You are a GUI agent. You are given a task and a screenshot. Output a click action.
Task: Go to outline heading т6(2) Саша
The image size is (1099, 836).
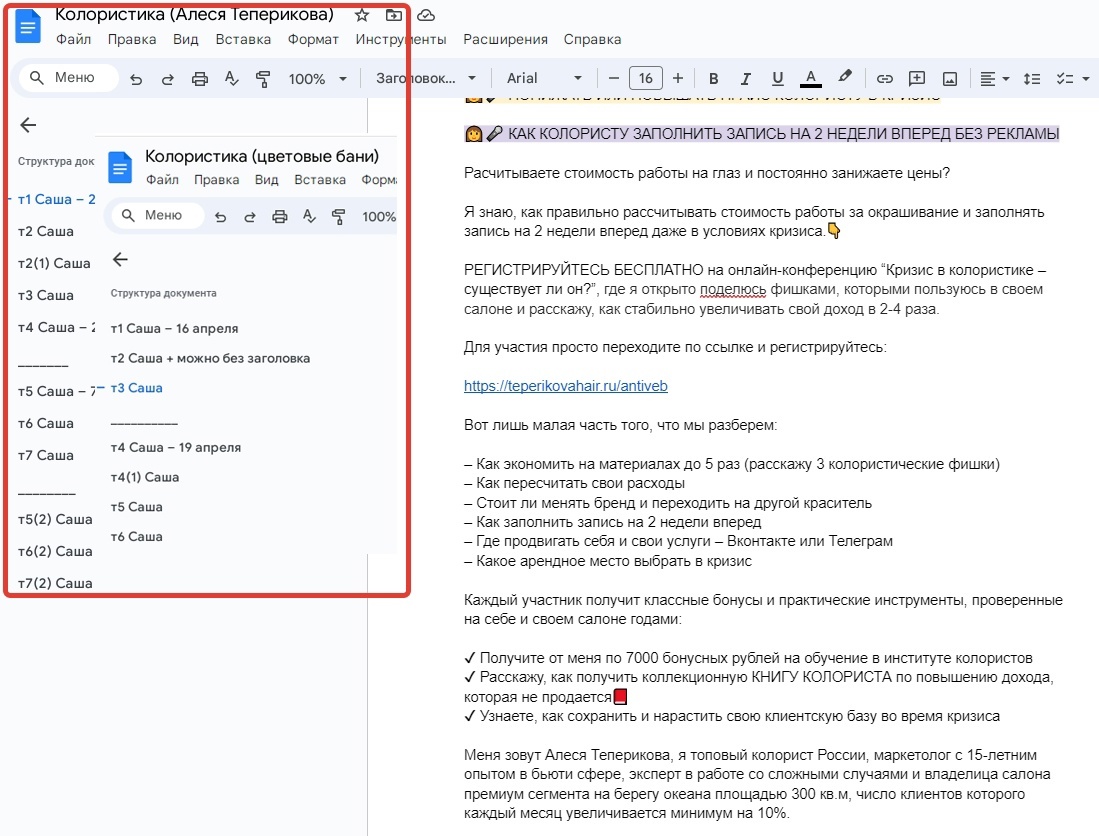(x=55, y=551)
